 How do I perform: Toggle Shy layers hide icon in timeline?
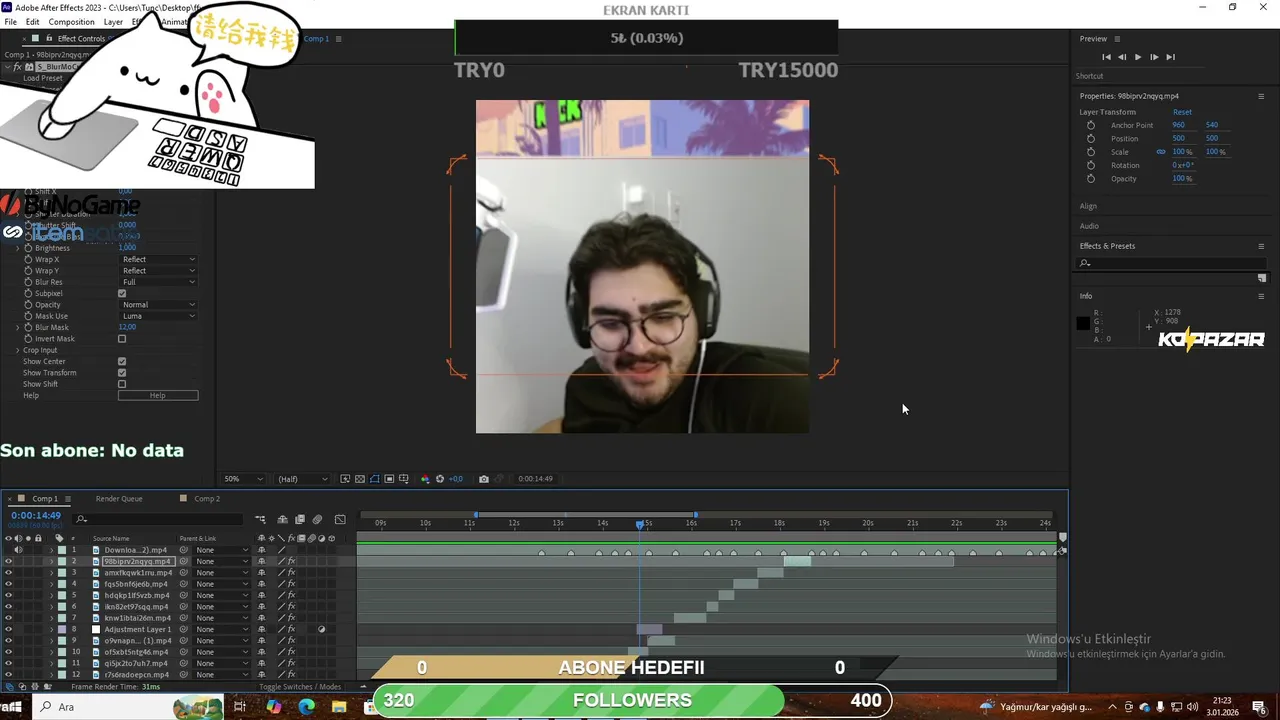point(282,519)
